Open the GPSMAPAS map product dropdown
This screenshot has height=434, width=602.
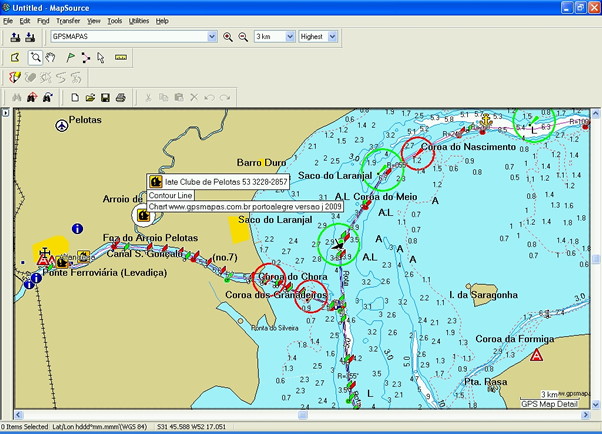click(x=211, y=37)
